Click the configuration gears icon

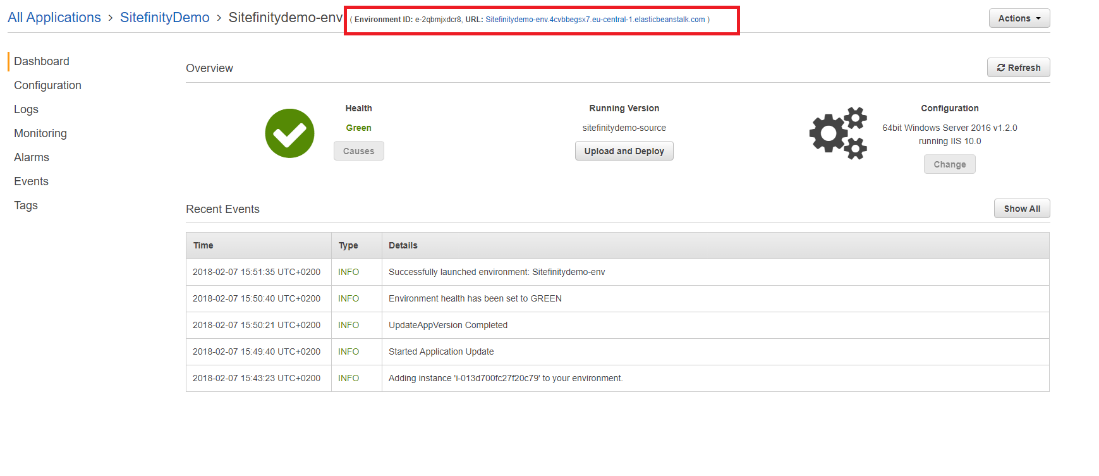[x=837, y=133]
